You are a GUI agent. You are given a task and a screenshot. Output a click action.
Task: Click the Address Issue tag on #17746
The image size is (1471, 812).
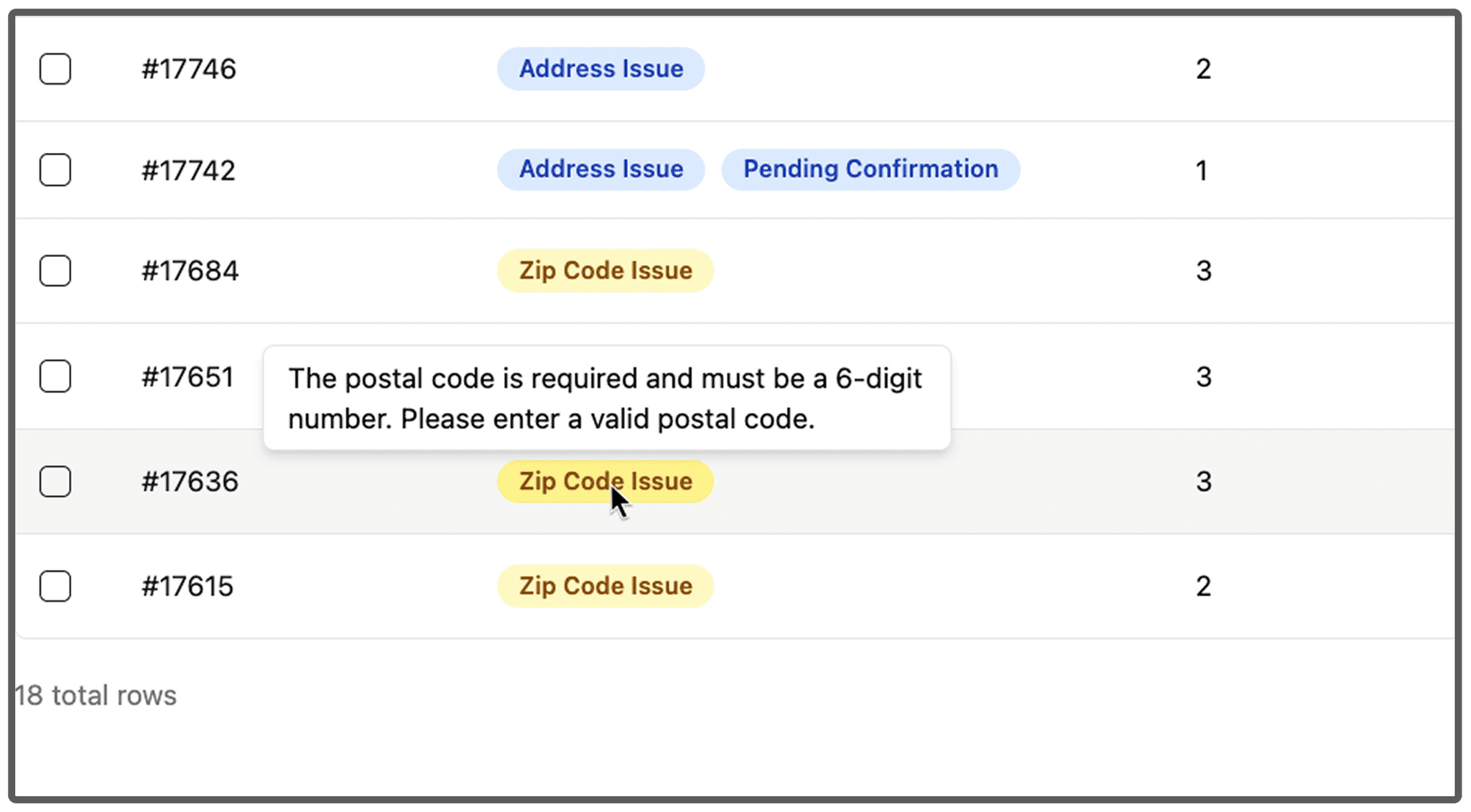click(x=601, y=69)
